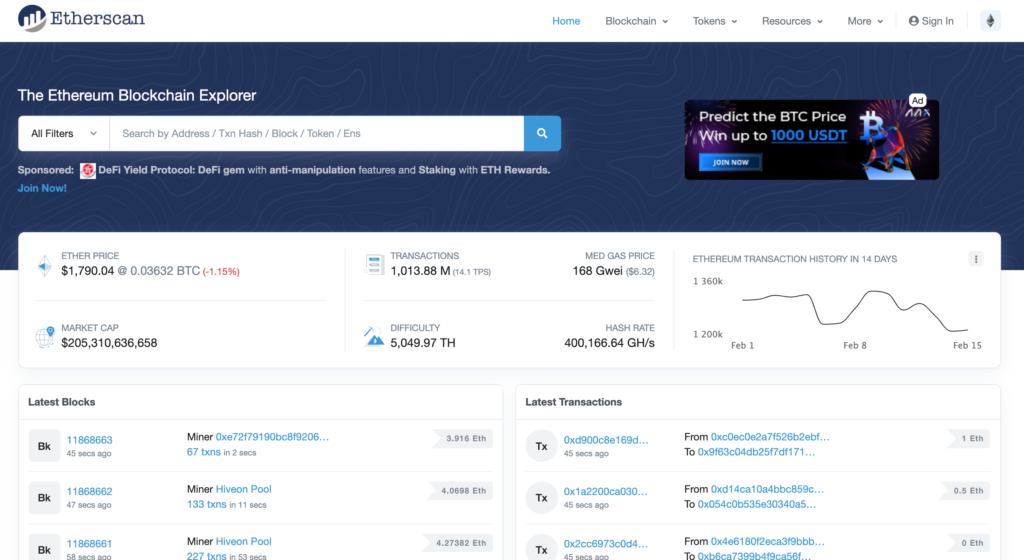
Task: Click the Predict the BTC Price ad banner
Action: 811,140
